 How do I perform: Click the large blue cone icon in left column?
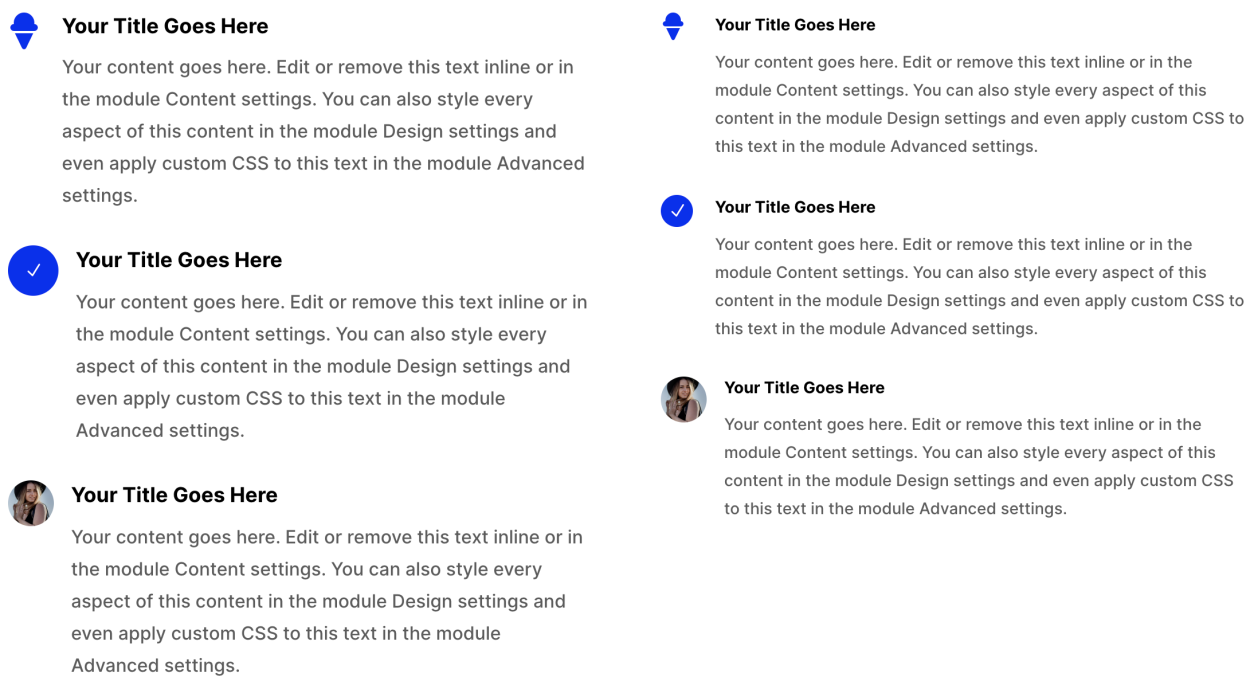[24, 31]
